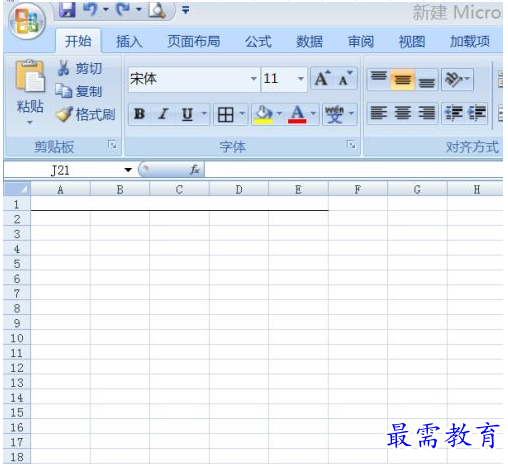Screen dimensions: 508x467
Task: Open the 字体 dialog launcher
Action: (351, 144)
